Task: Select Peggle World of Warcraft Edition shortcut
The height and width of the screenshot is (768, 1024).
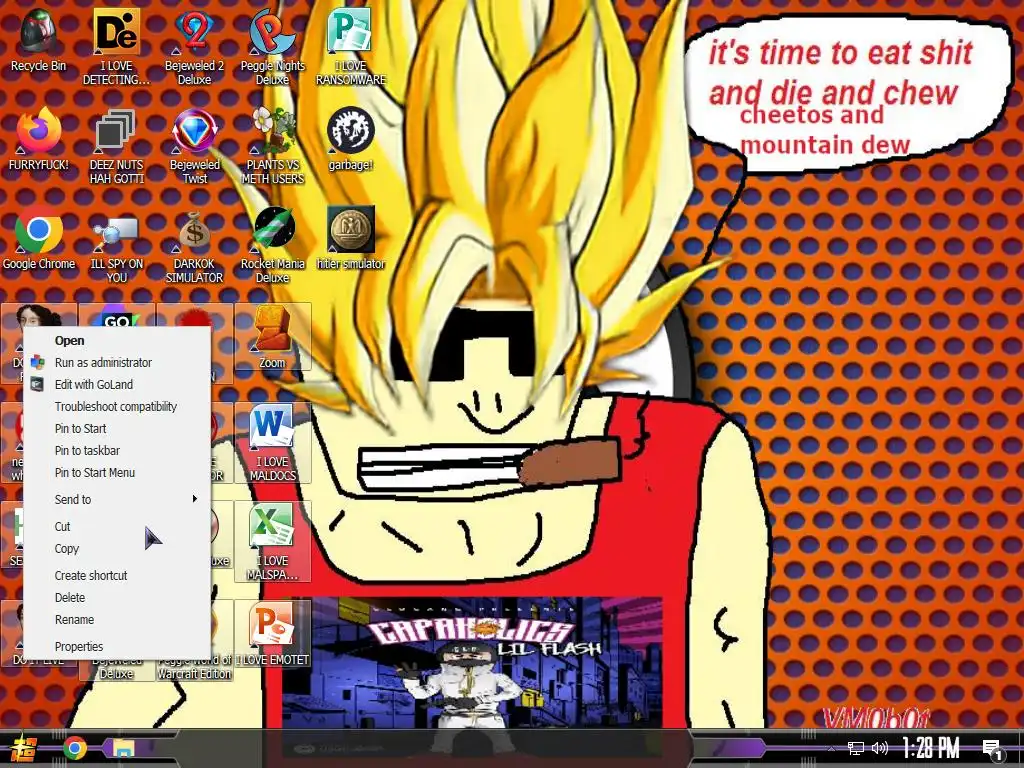Action: 195,667
